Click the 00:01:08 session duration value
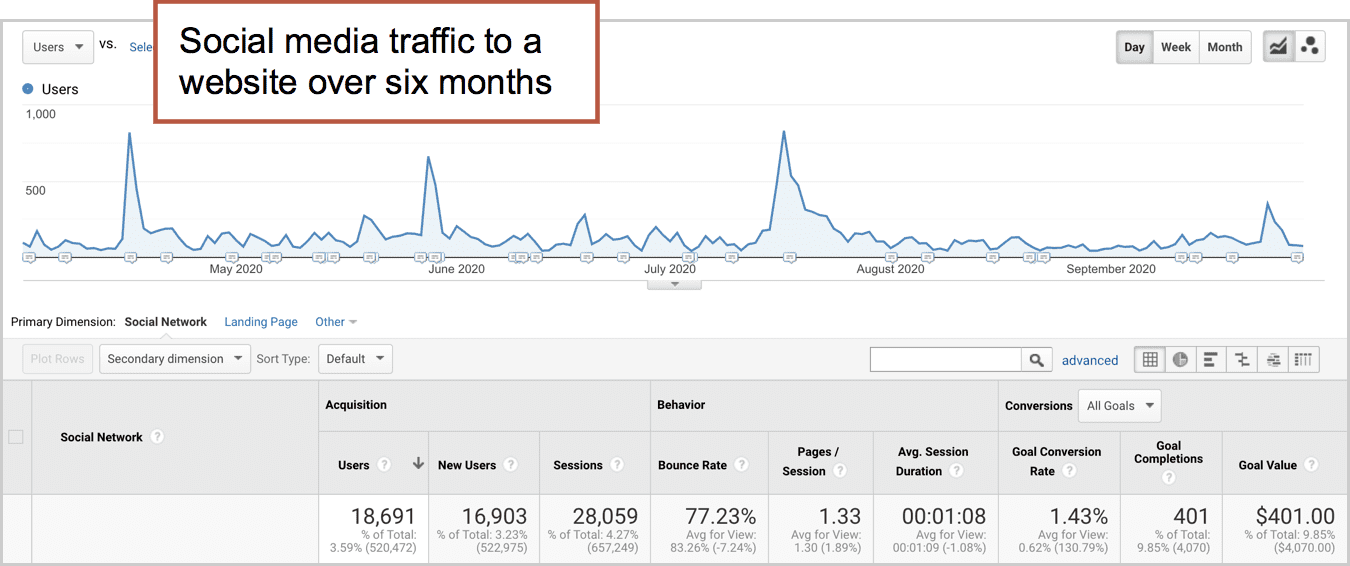The height and width of the screenshot is (566, 1350). point(944,516)
